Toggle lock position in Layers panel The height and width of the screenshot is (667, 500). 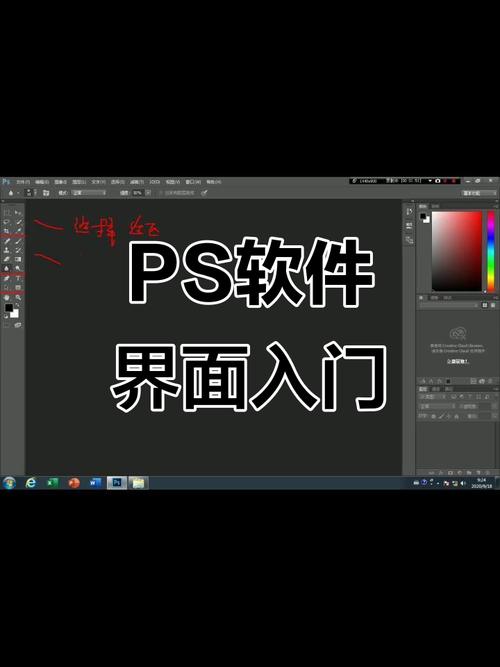(449, 416)
